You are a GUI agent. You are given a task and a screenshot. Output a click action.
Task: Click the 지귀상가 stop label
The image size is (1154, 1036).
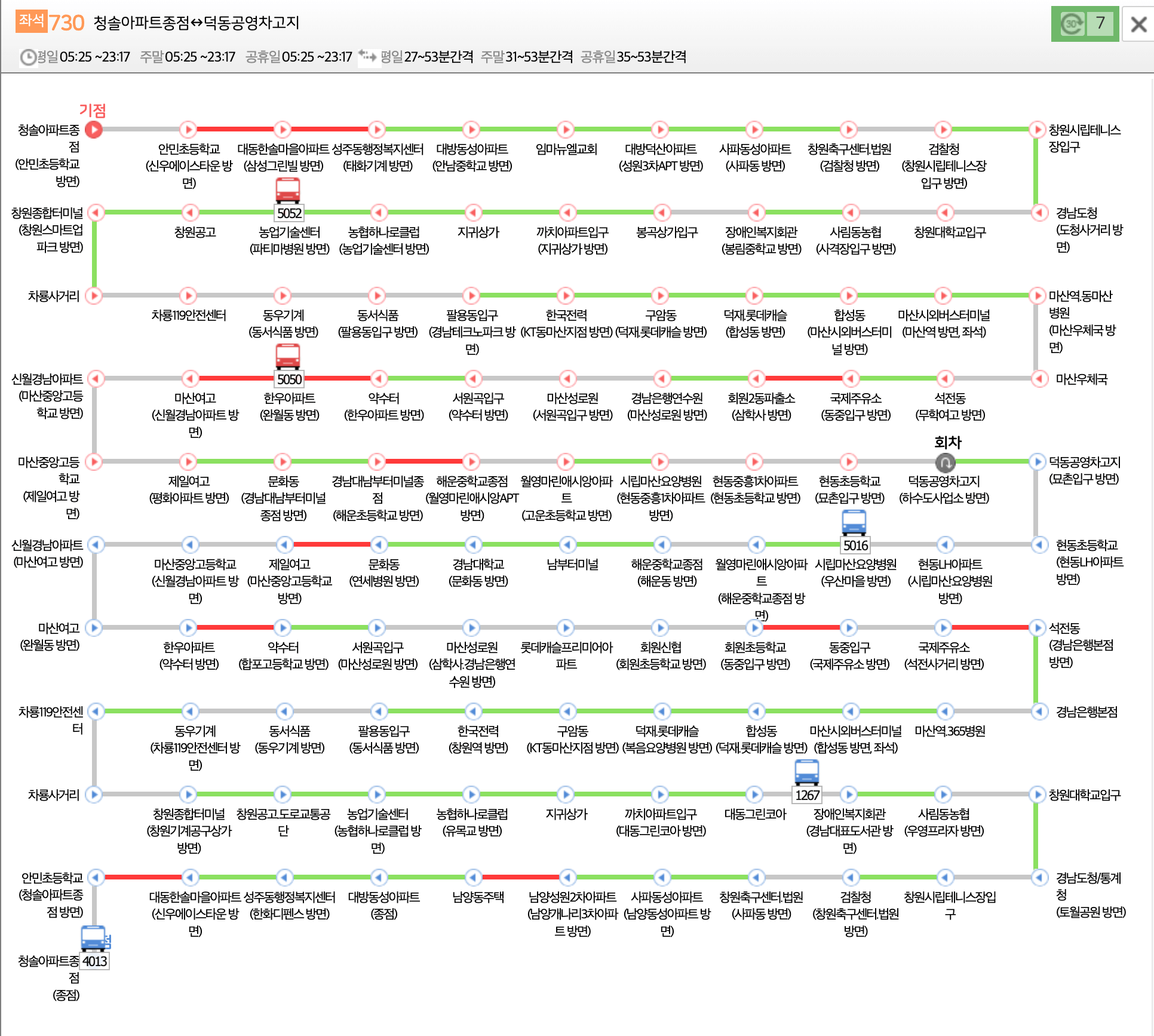(478, 232)
